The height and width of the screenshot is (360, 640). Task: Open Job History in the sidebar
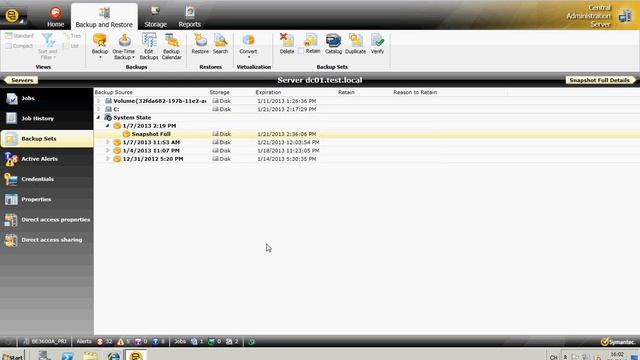(x=47, y=118)
